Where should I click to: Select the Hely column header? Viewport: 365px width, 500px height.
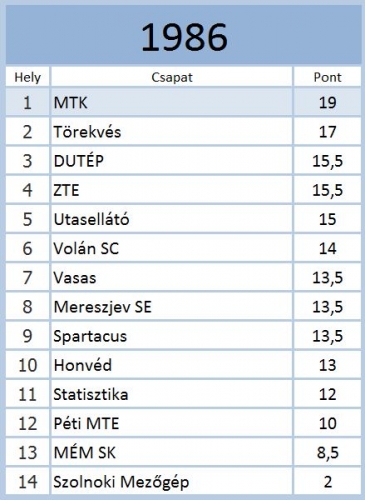[28, 77]
